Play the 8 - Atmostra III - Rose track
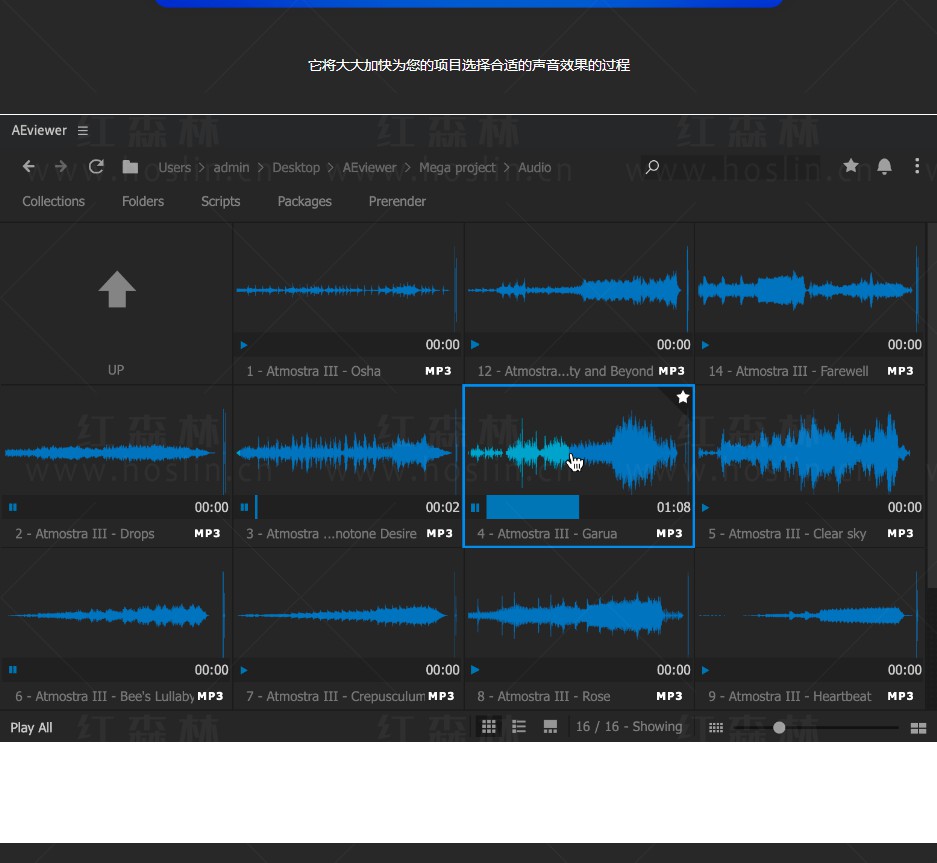This screenshot has height=863, width=937. tap(475, 670)
